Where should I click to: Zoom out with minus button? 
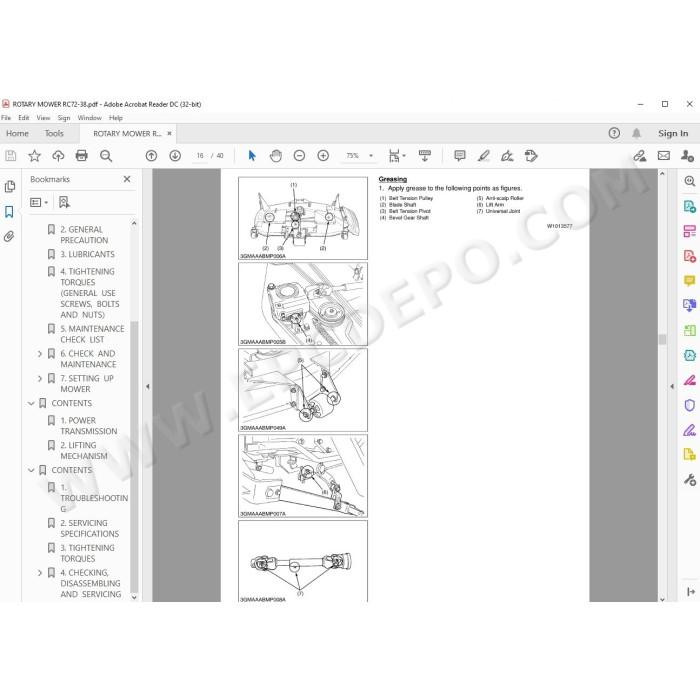[299, 156]
